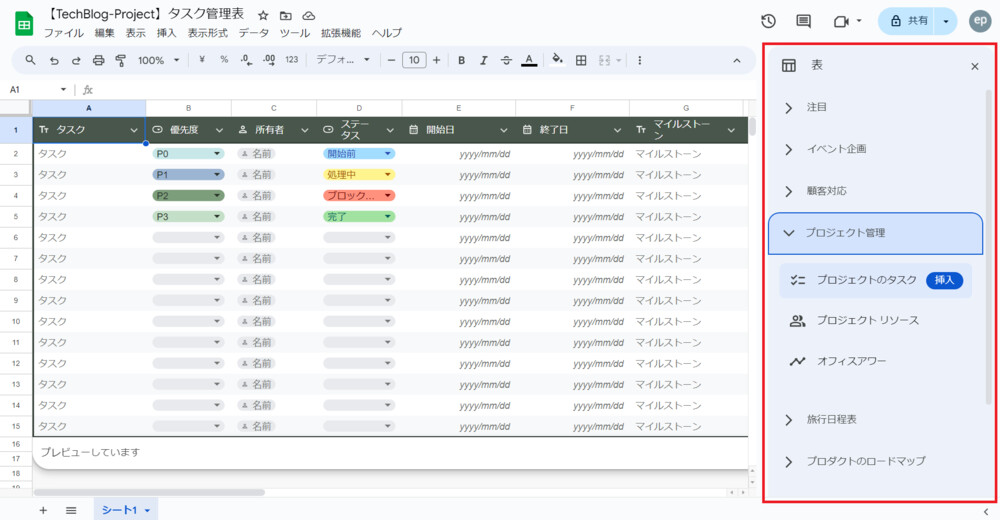This screenshot has width=1000, height=520.
Task: Open version history clock icon
Action: pyautogui.click(x=768, y=21)
